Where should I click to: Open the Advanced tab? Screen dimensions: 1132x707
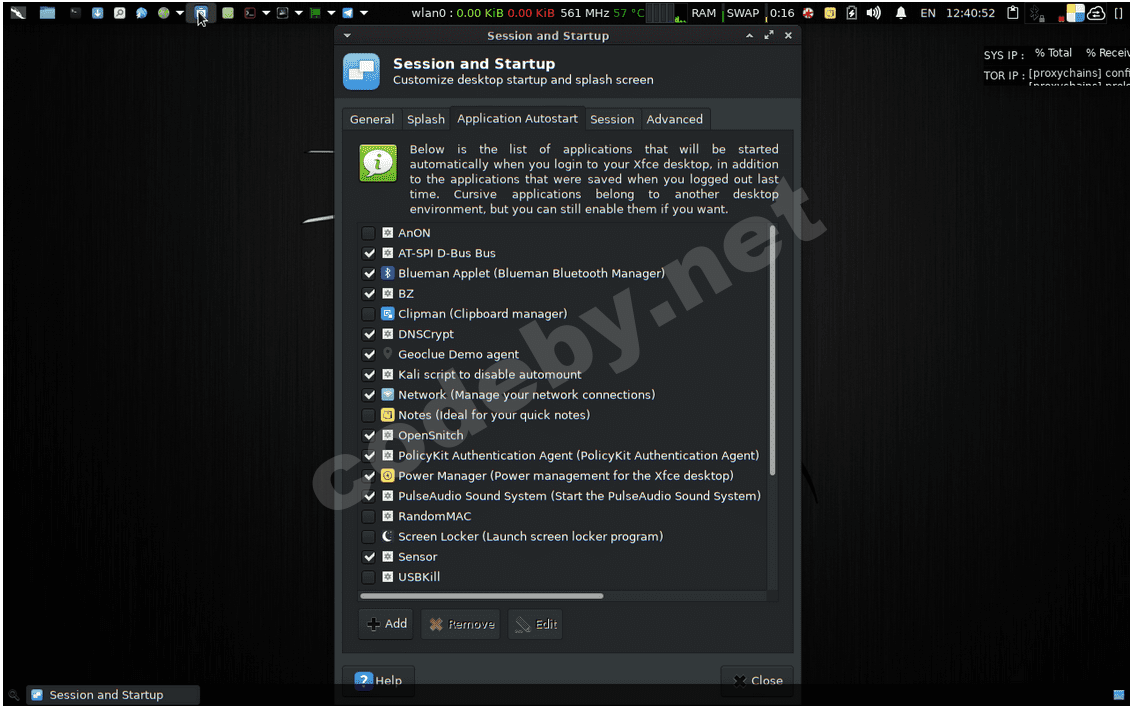point(674,119)
